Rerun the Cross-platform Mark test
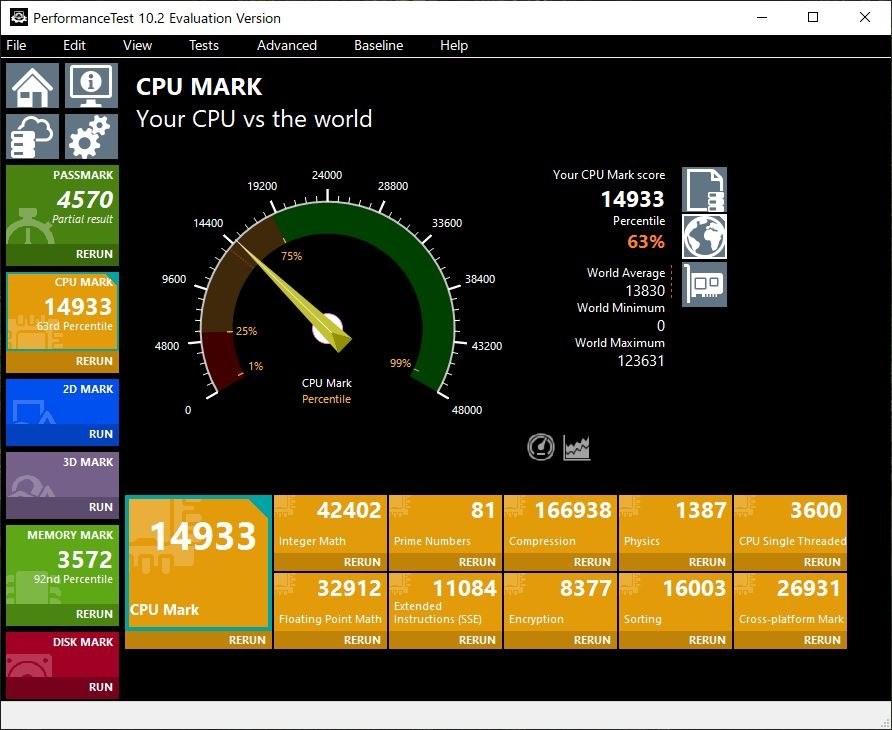 [790, 640]
